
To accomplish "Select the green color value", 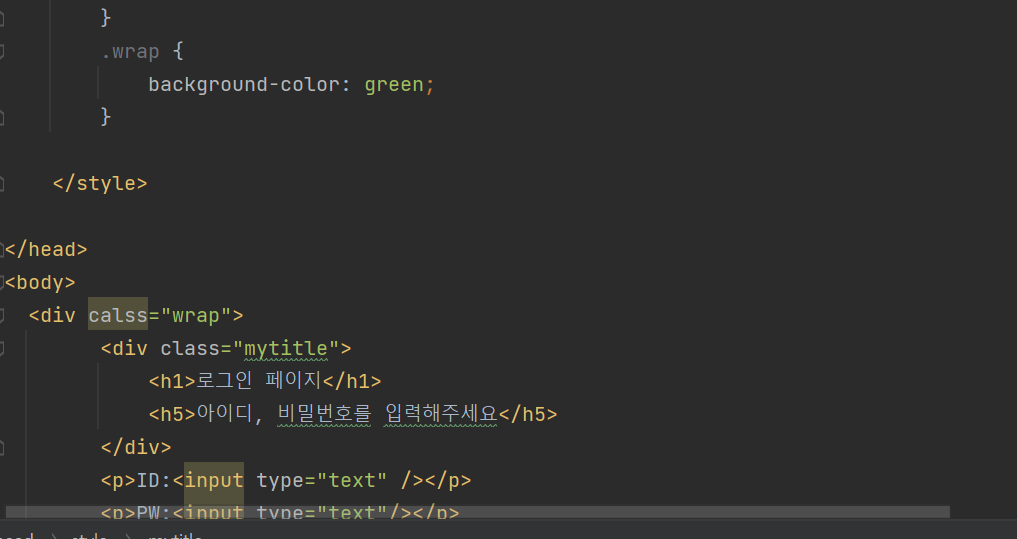I will [394, 84].
